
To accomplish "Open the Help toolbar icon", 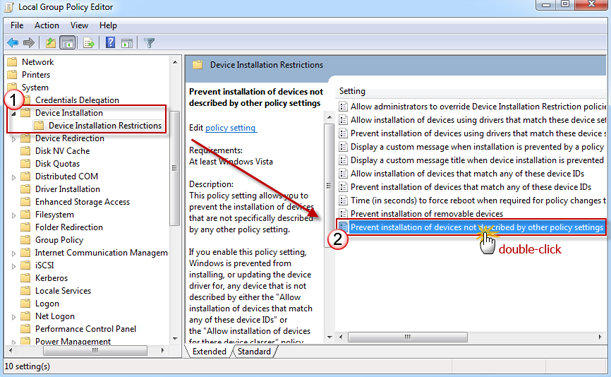I will pos(110,42).
